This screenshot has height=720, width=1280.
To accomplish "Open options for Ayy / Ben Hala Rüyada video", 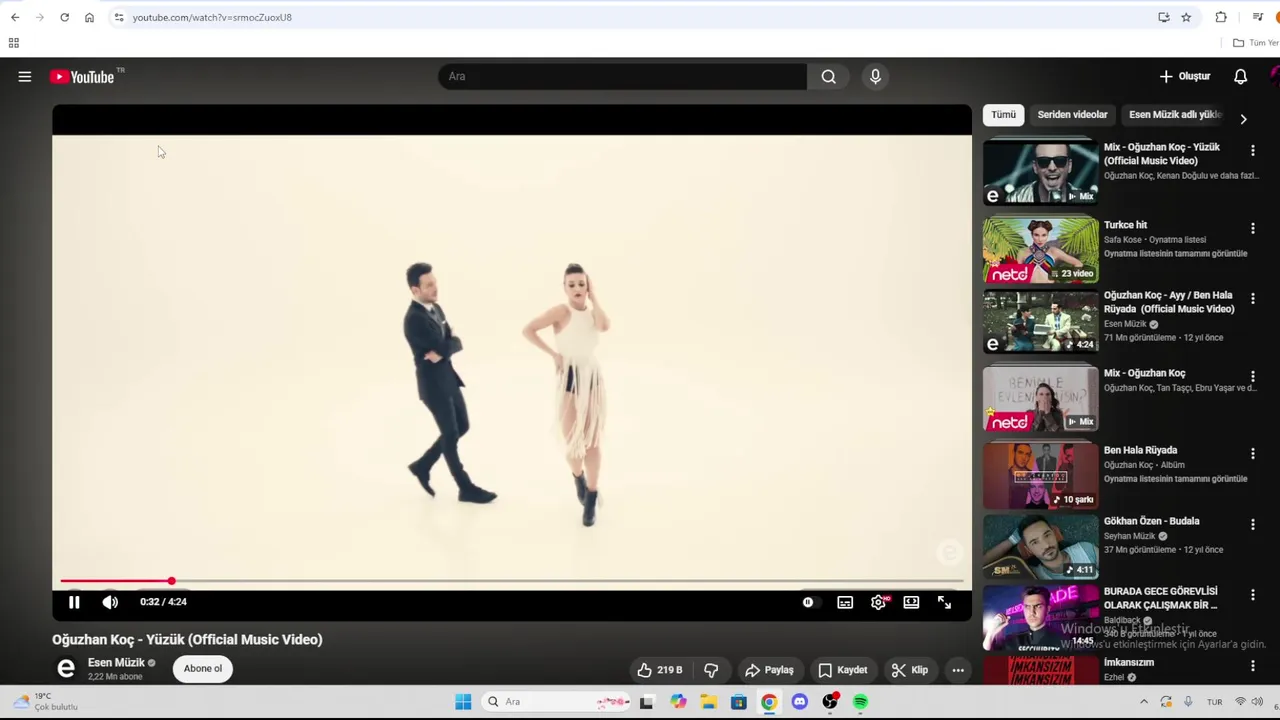I will pos(1252,298).
